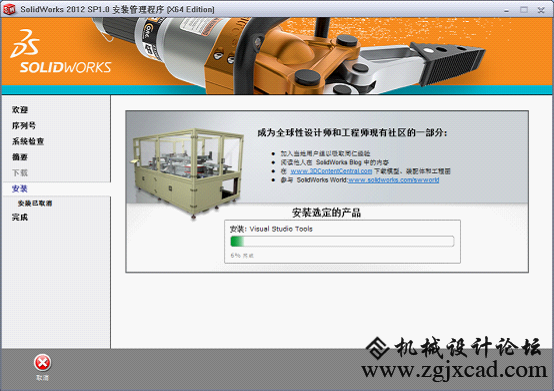Select the 完成 sidebar step
554x391 pixels.
tap(20, 217)
